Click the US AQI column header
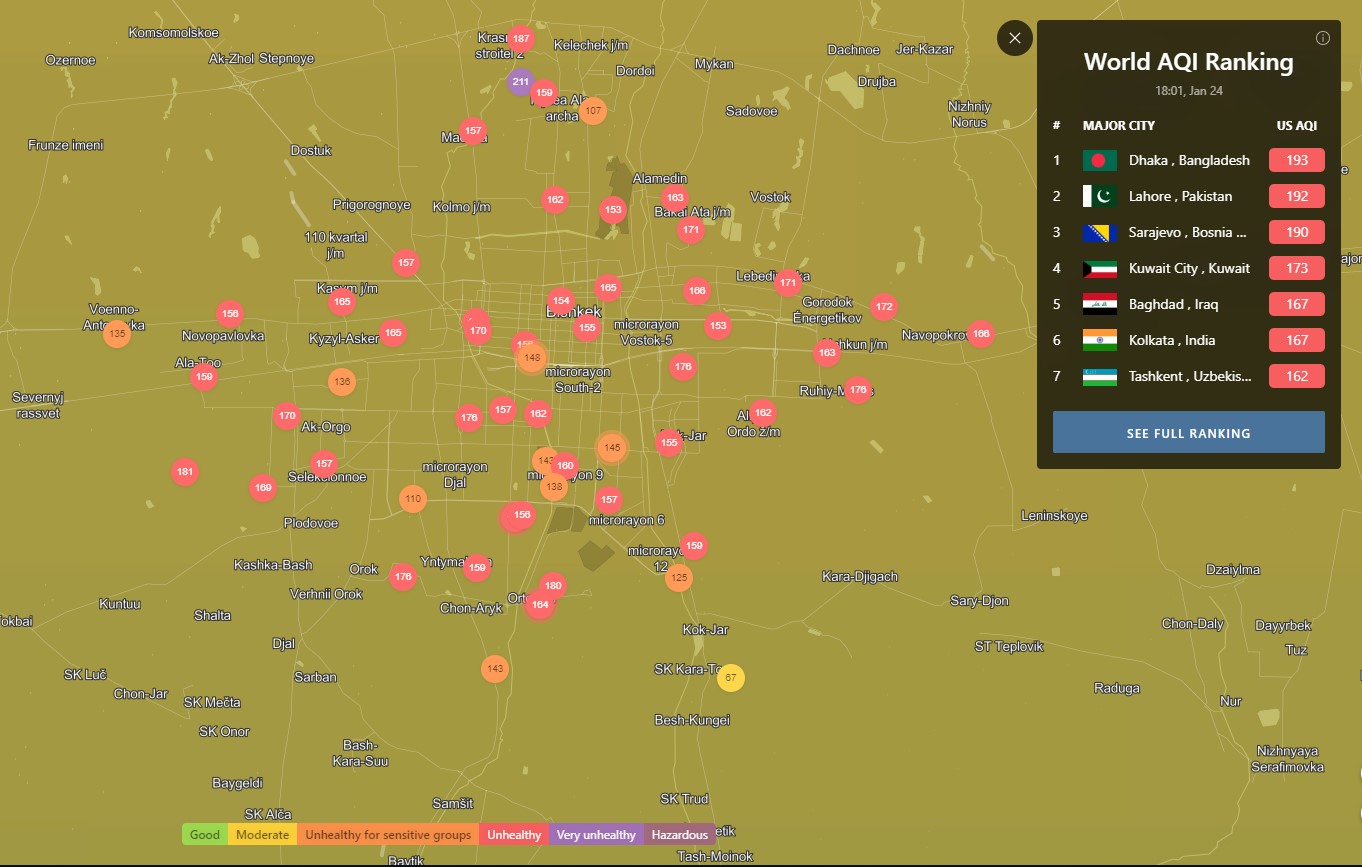The image size is (1362, 867). (x=1296, y=126)
